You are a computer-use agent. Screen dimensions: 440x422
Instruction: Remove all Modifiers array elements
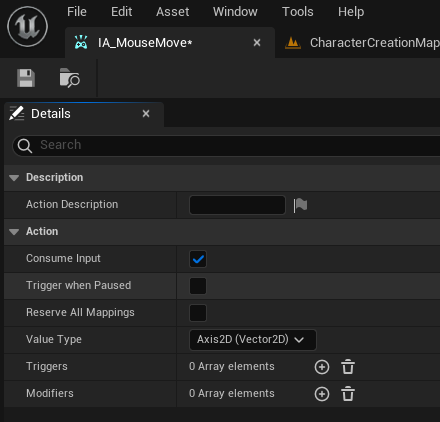point(348,394)
